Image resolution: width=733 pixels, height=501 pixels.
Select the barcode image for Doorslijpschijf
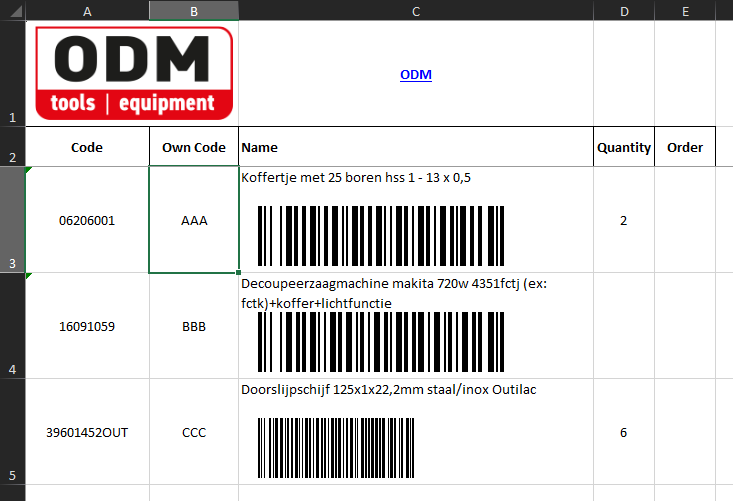point(336,448)
